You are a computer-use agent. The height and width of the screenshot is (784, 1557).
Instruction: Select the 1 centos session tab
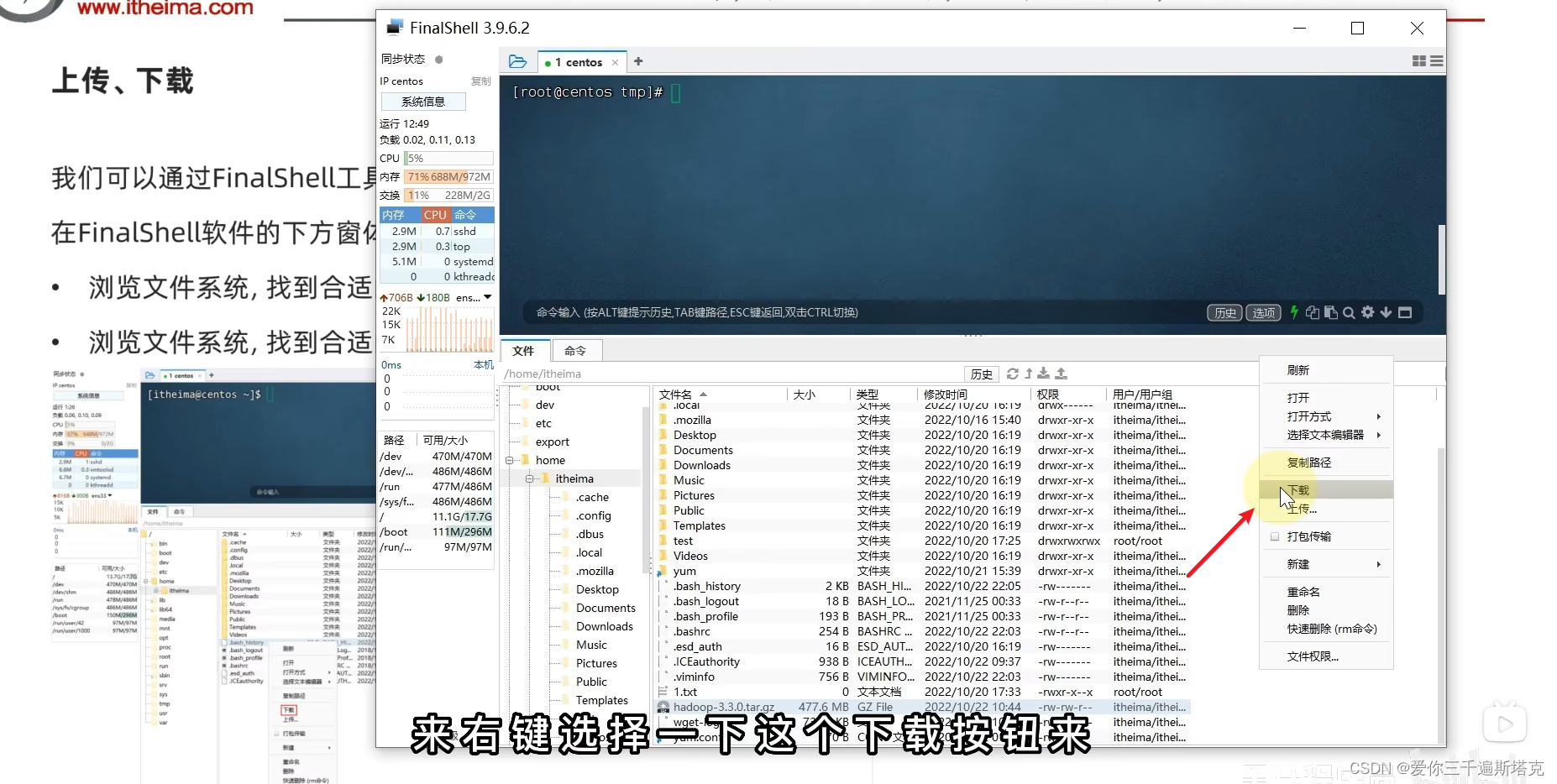click(578, 61)
